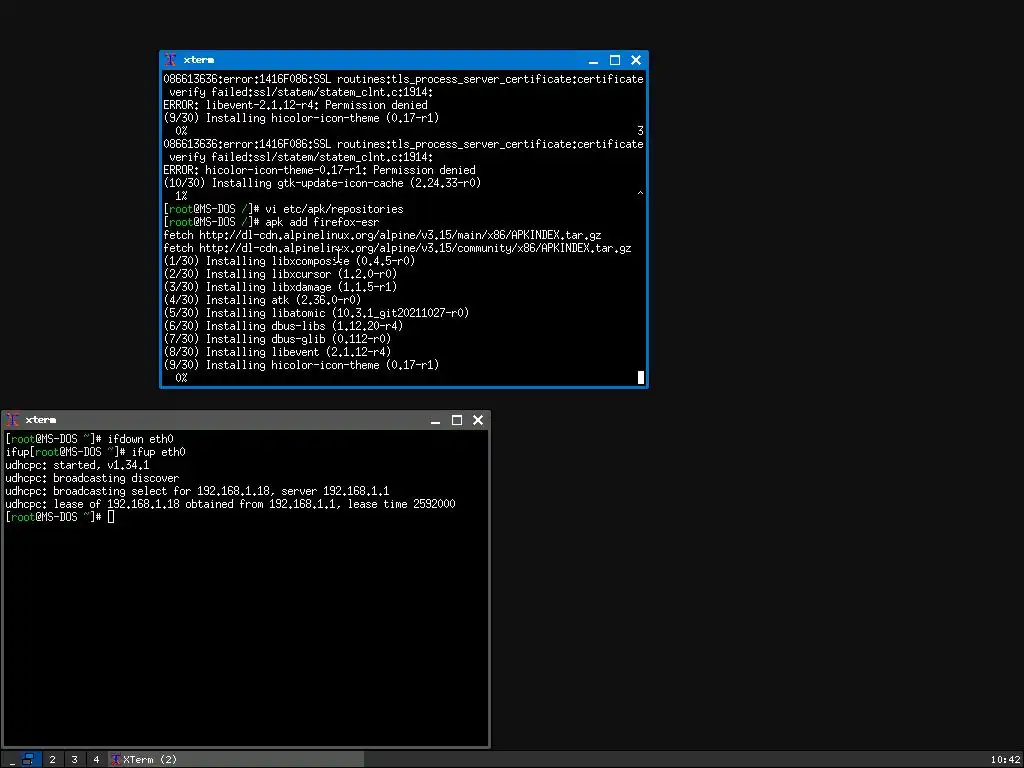Screen dimensions: 1024x768
Task: Click the 'broadcasting select for 192.168.1.18' line
Action: [197, 491]
